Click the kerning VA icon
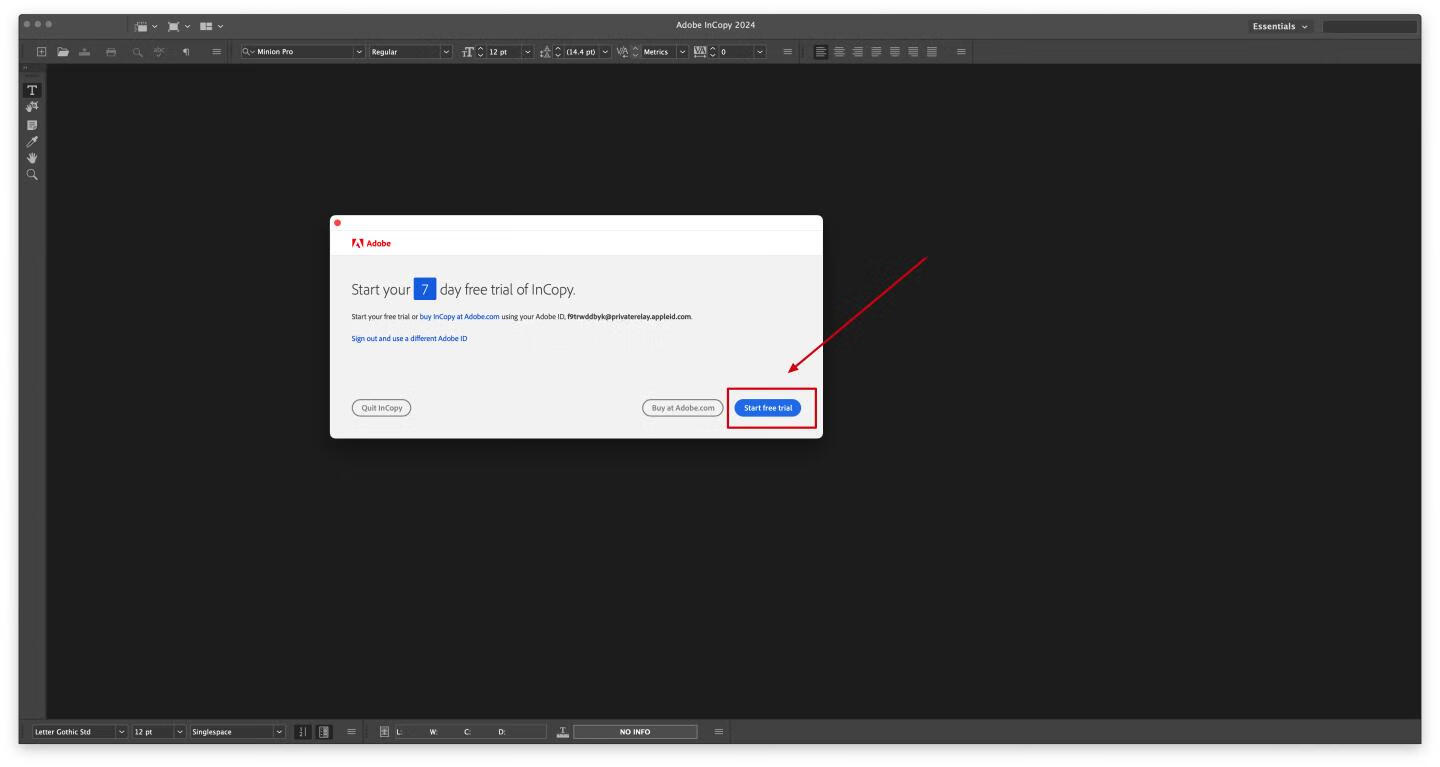Viewport: 1440px width, 767px height. pos(622,51)
